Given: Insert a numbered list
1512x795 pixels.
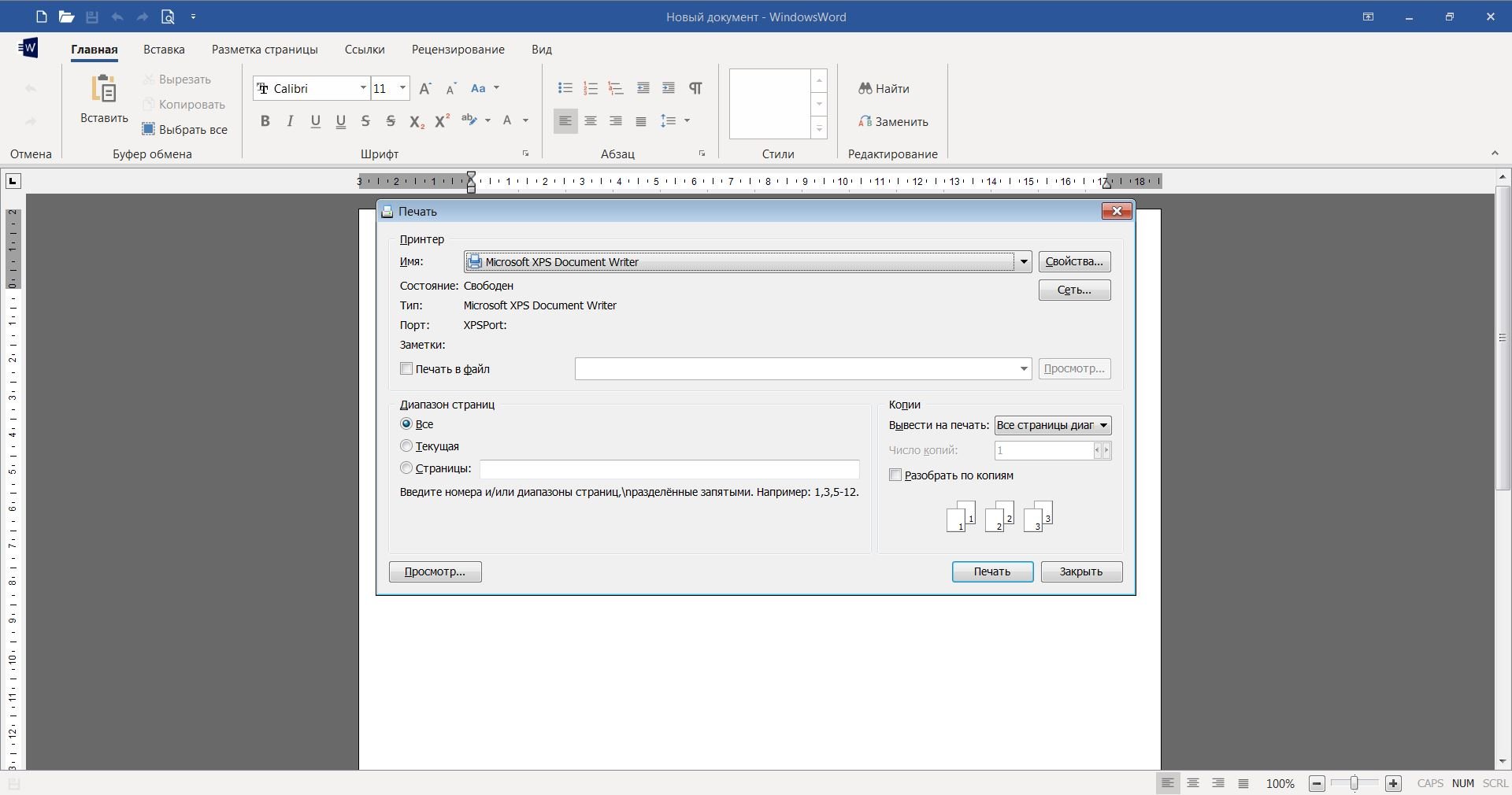Looking at the screenshot, I should [x=591, y=88].
